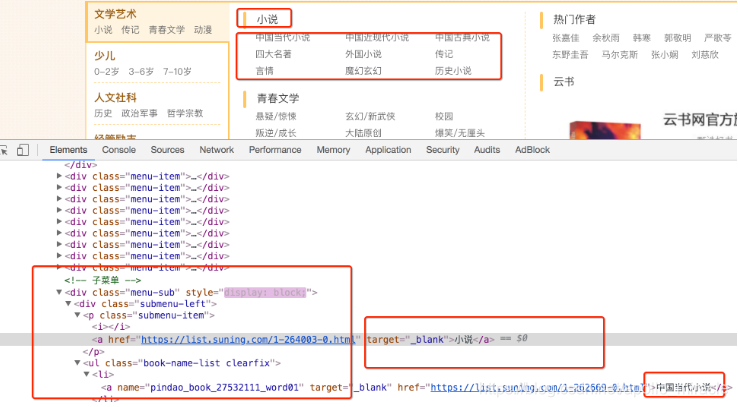
Task: Open the Performance tab
Action: click(275, 150)
